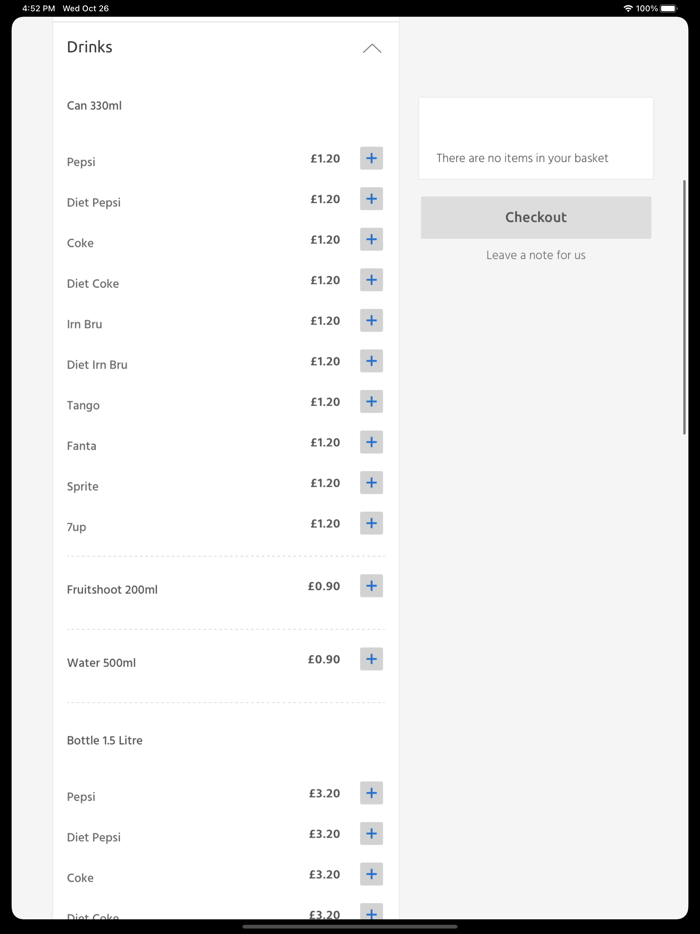Image resolution: width=700 pixels, height=934 pixels.
Task: Add Water 500ml to the order
Action: click(x=371, y=659)
